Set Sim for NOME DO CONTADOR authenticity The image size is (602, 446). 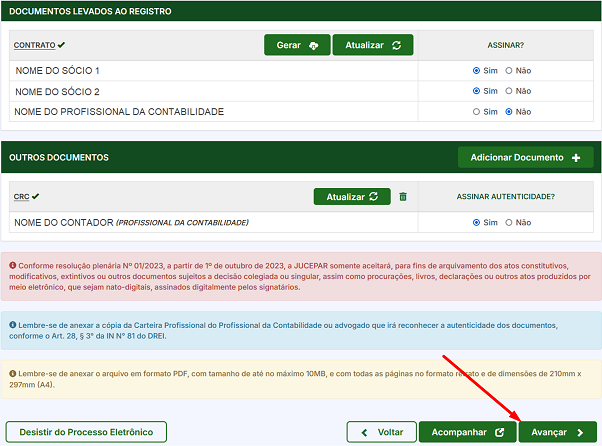point(476,222)
